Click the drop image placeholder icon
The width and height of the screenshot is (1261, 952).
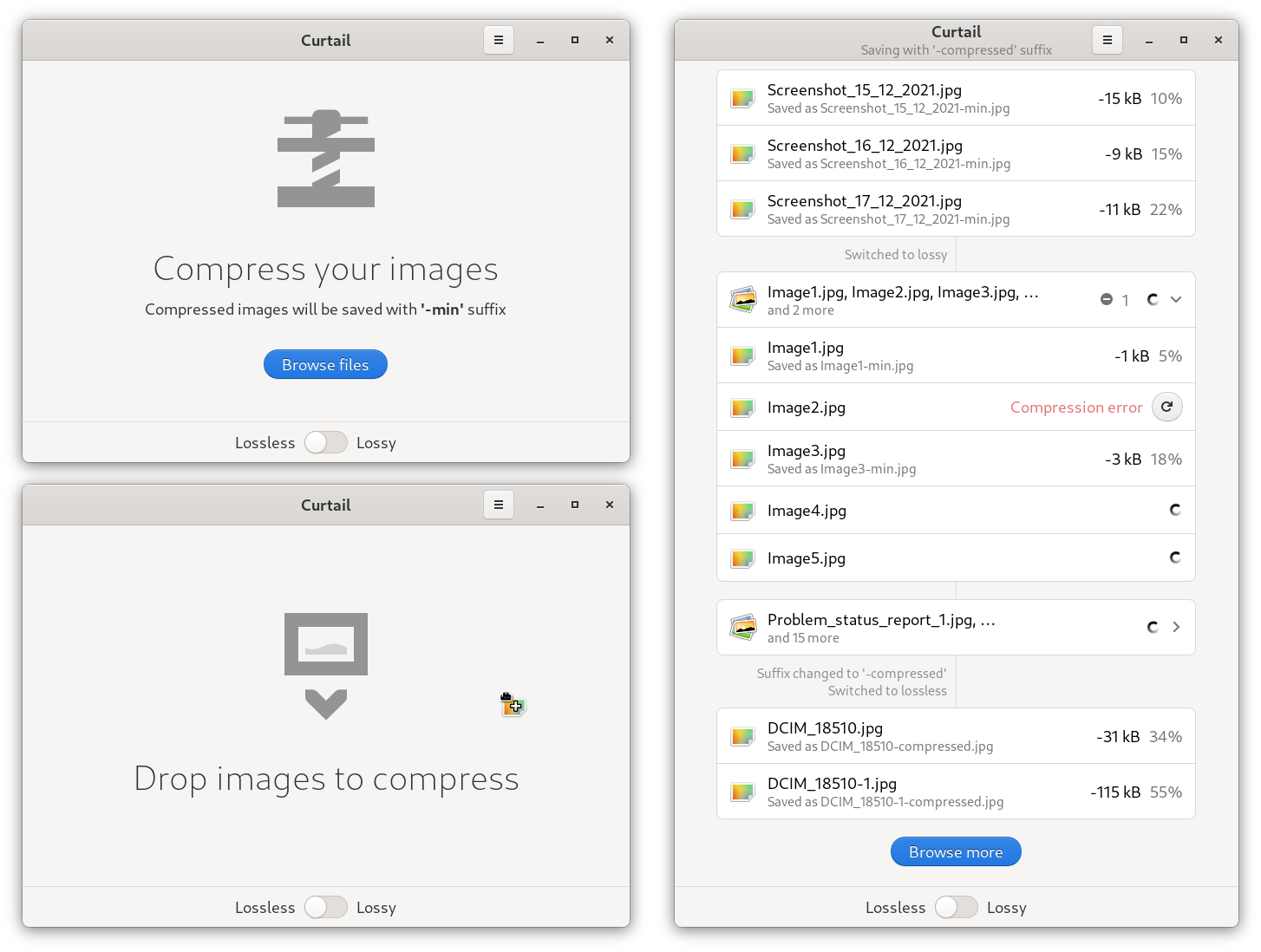point(326,666)
